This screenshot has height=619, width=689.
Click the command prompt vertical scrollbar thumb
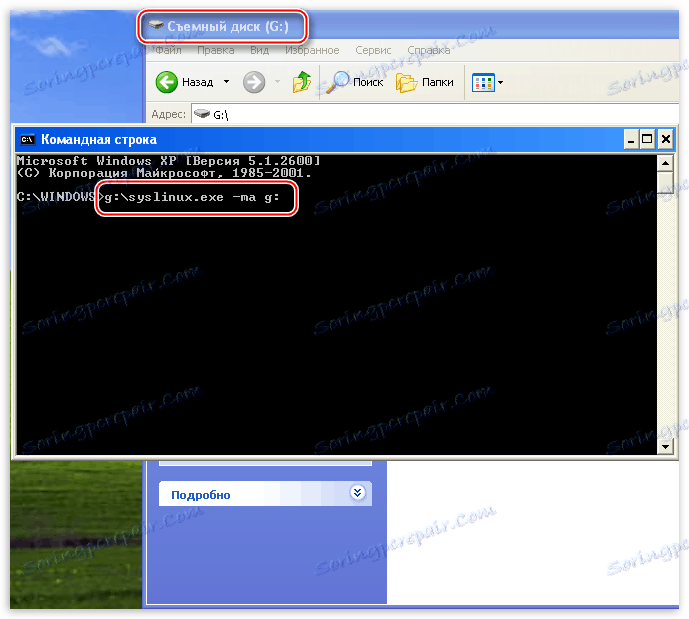pos(665,183)
